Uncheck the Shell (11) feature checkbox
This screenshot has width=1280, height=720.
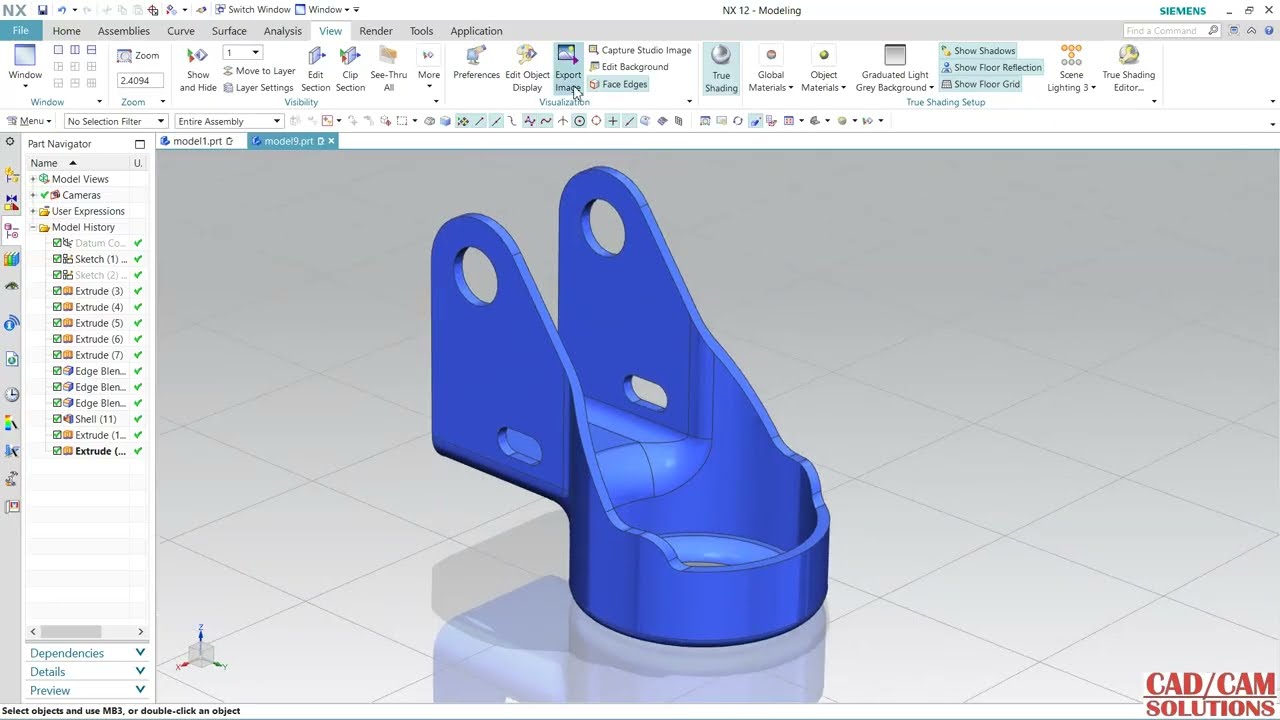tap(57, 419)
